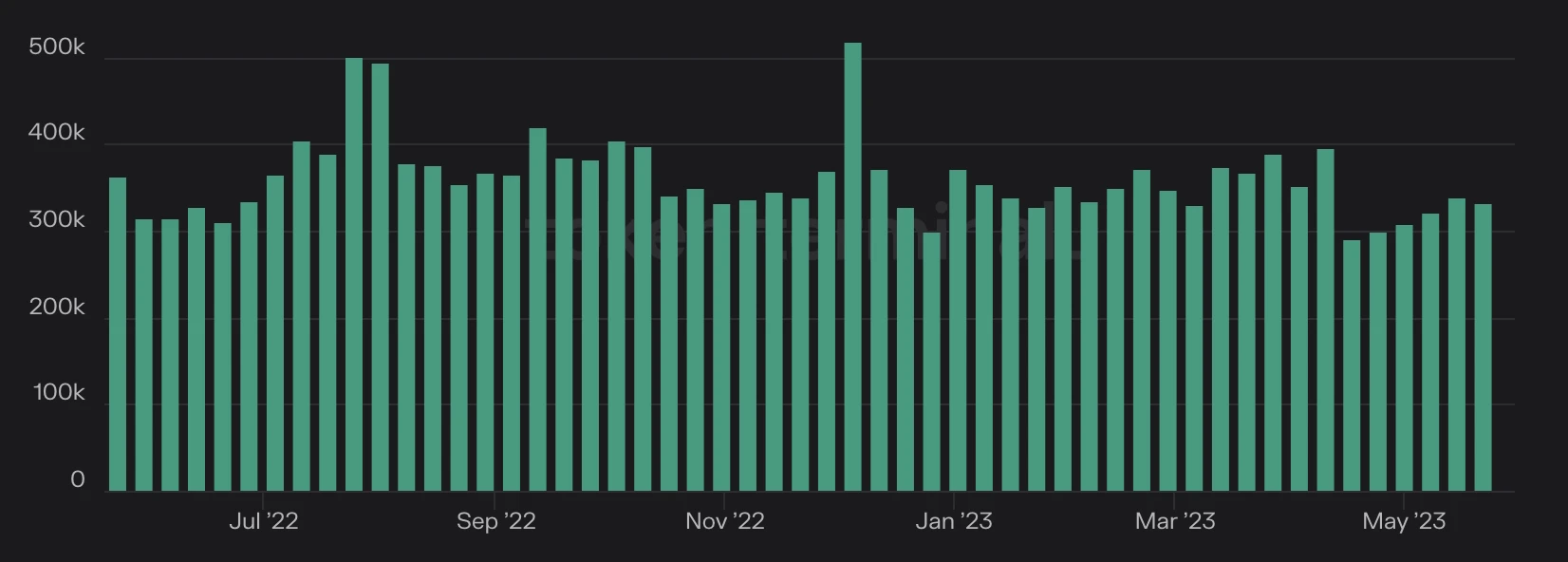Click the "Jan '23" axis label

click(x=954, y=521)
